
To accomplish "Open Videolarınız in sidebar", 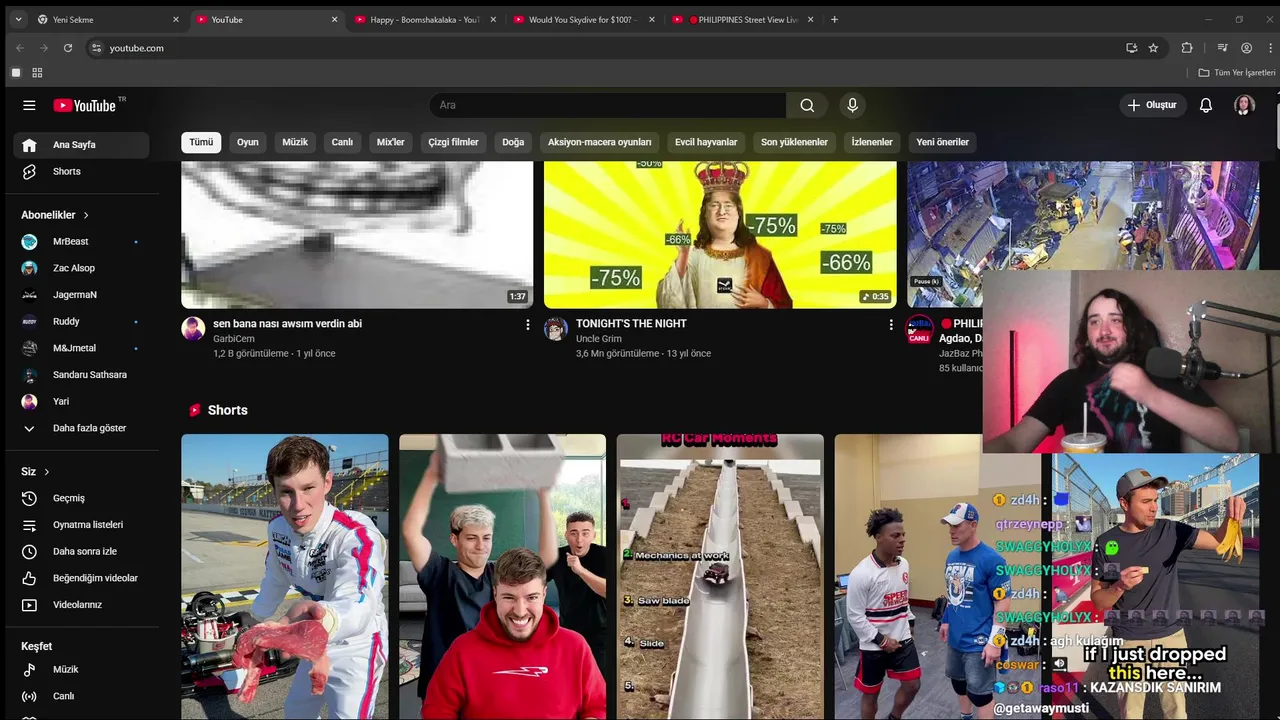I will (x=81, y=605).
